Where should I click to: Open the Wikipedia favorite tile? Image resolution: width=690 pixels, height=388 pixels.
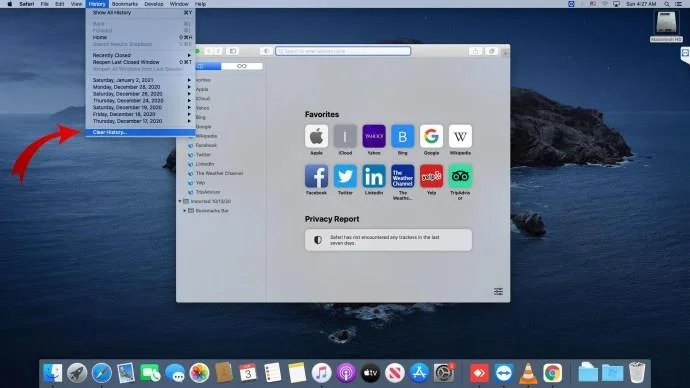(460, 136)
